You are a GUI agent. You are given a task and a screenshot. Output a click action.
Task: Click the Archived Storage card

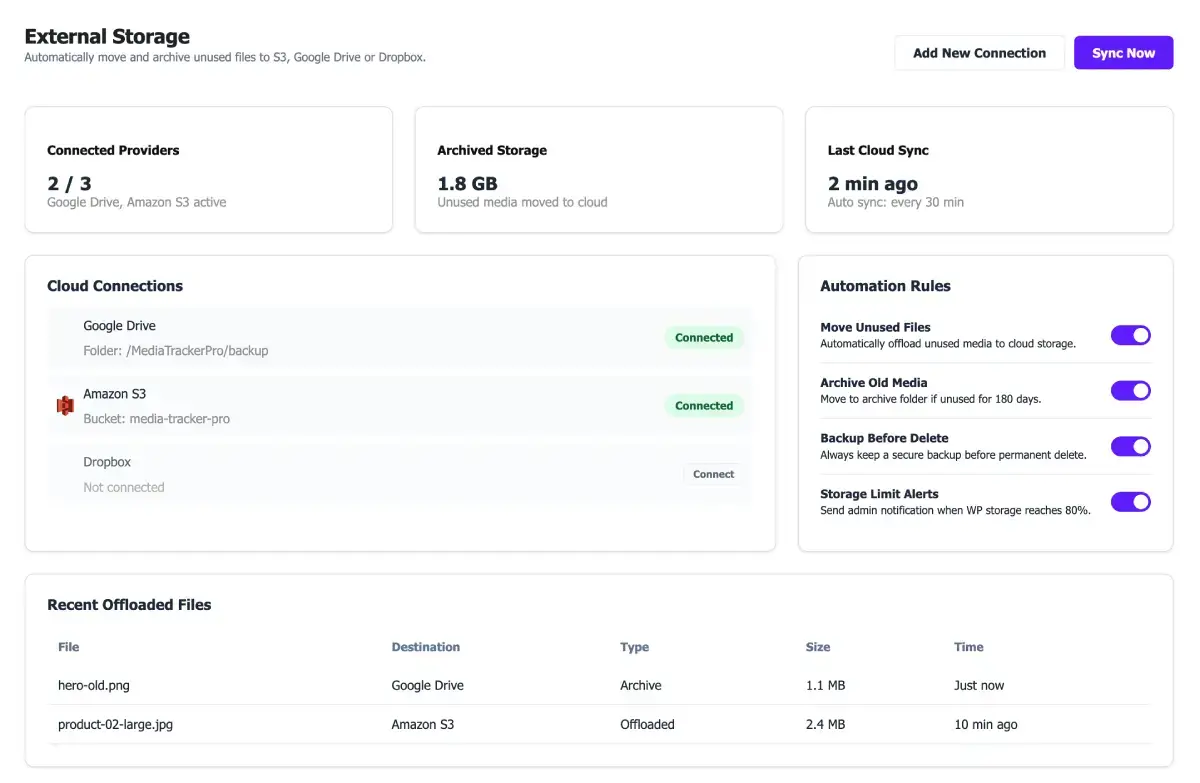(599, 170)
